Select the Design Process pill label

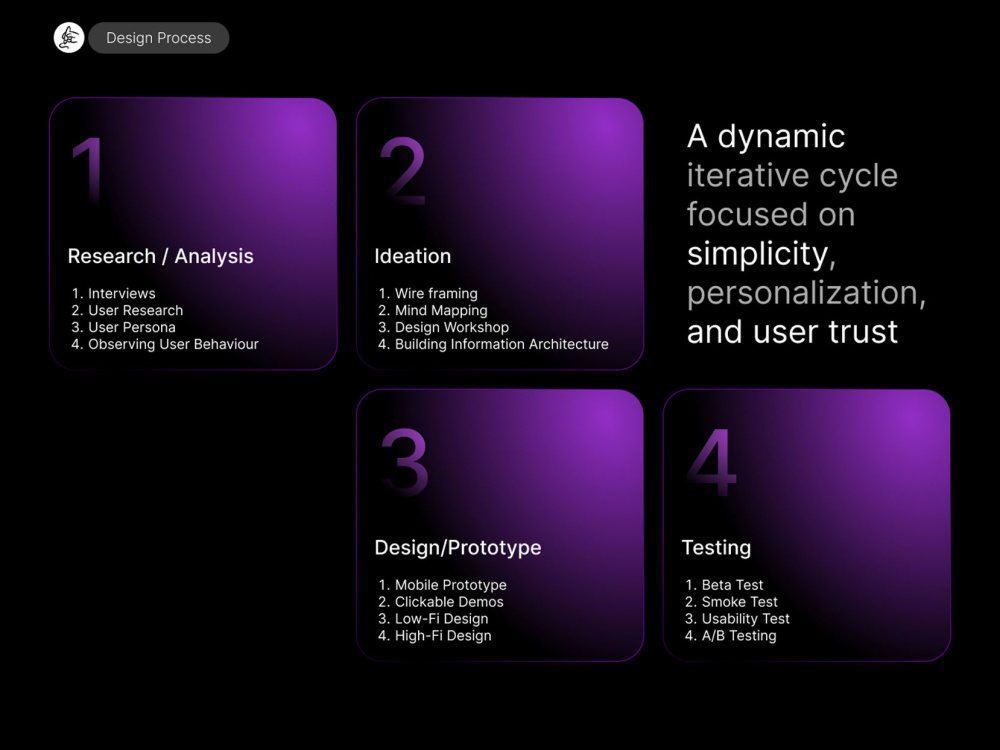(x=159, y=38)
